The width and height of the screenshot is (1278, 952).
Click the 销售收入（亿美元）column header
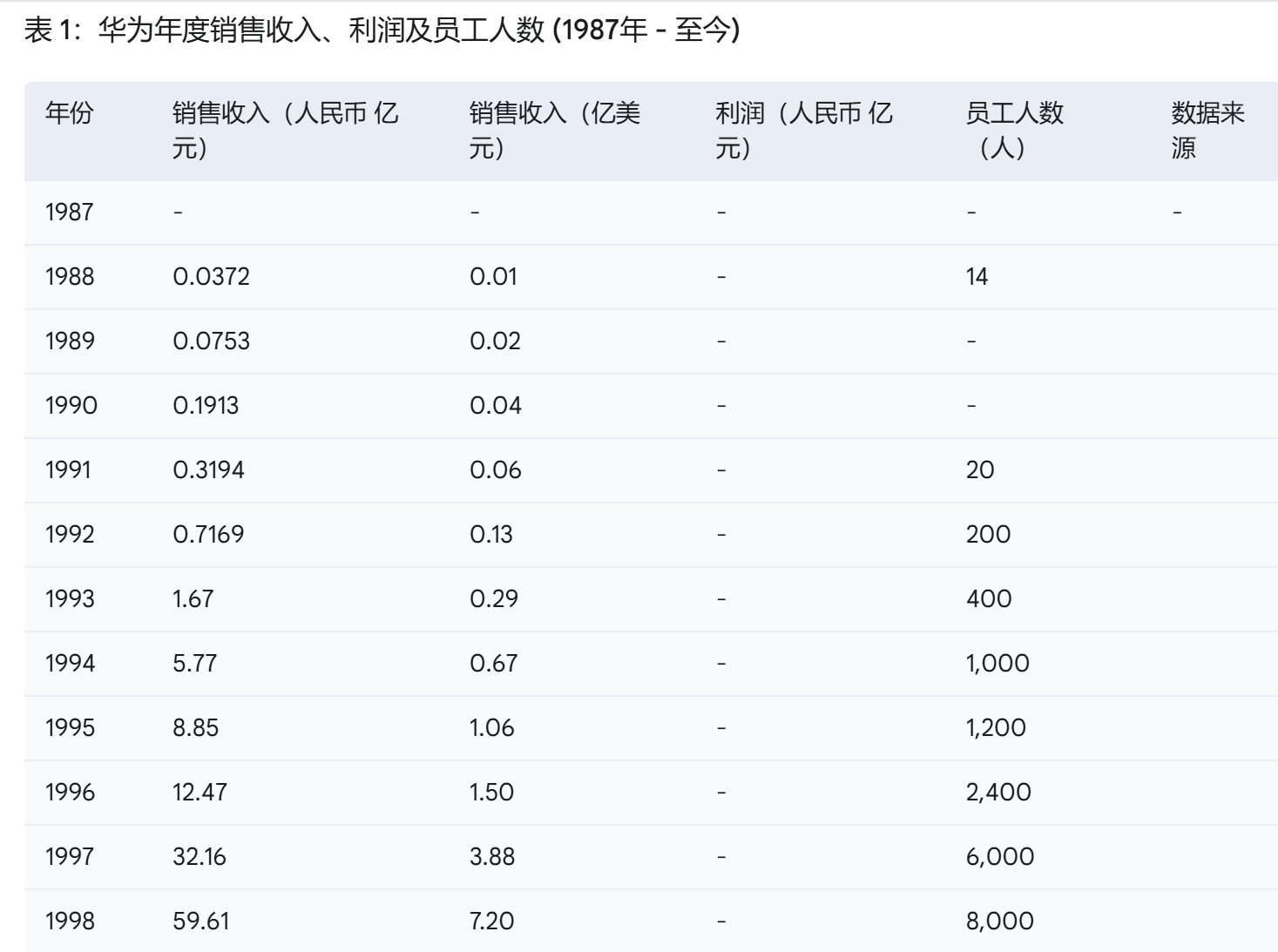pos(554,130)
